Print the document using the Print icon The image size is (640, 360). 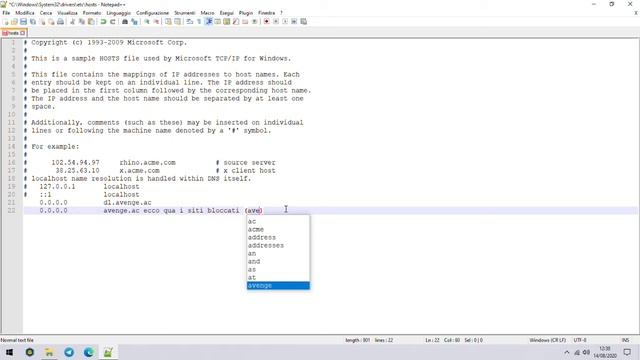click(x=60, y=22)
